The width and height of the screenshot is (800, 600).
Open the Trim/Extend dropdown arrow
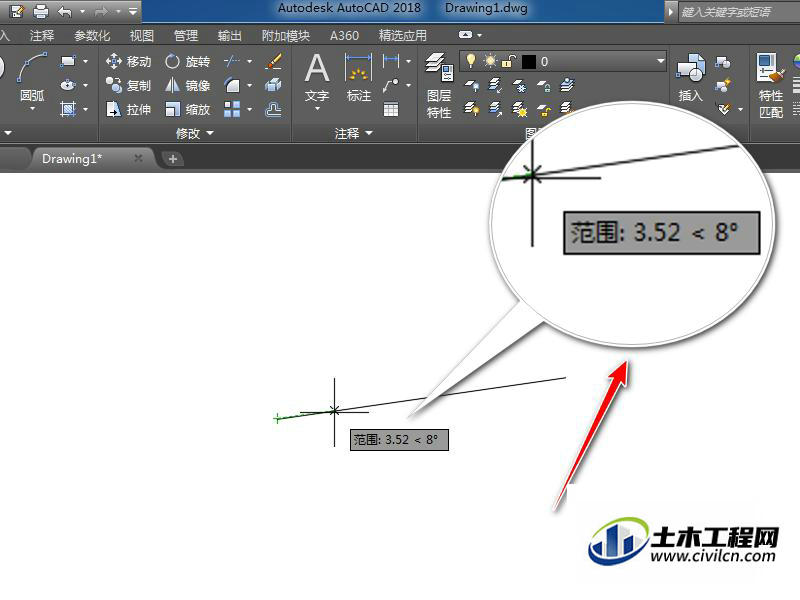[x=249, y=62]
